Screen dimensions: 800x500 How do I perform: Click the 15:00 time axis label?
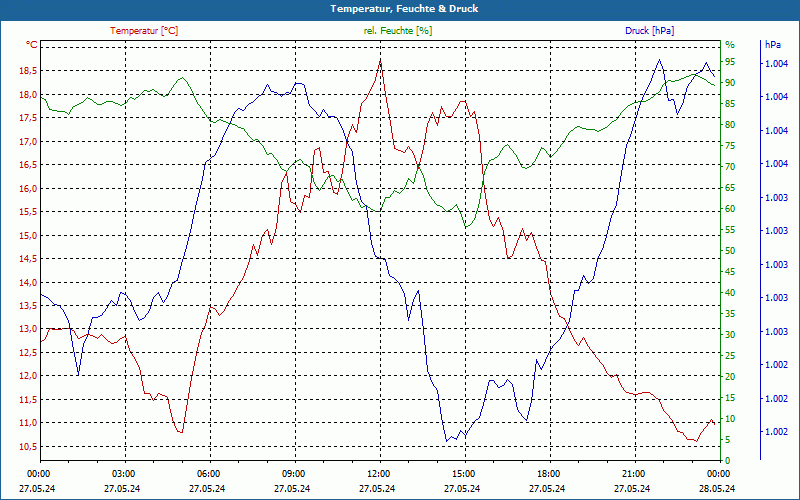point(463,473)
